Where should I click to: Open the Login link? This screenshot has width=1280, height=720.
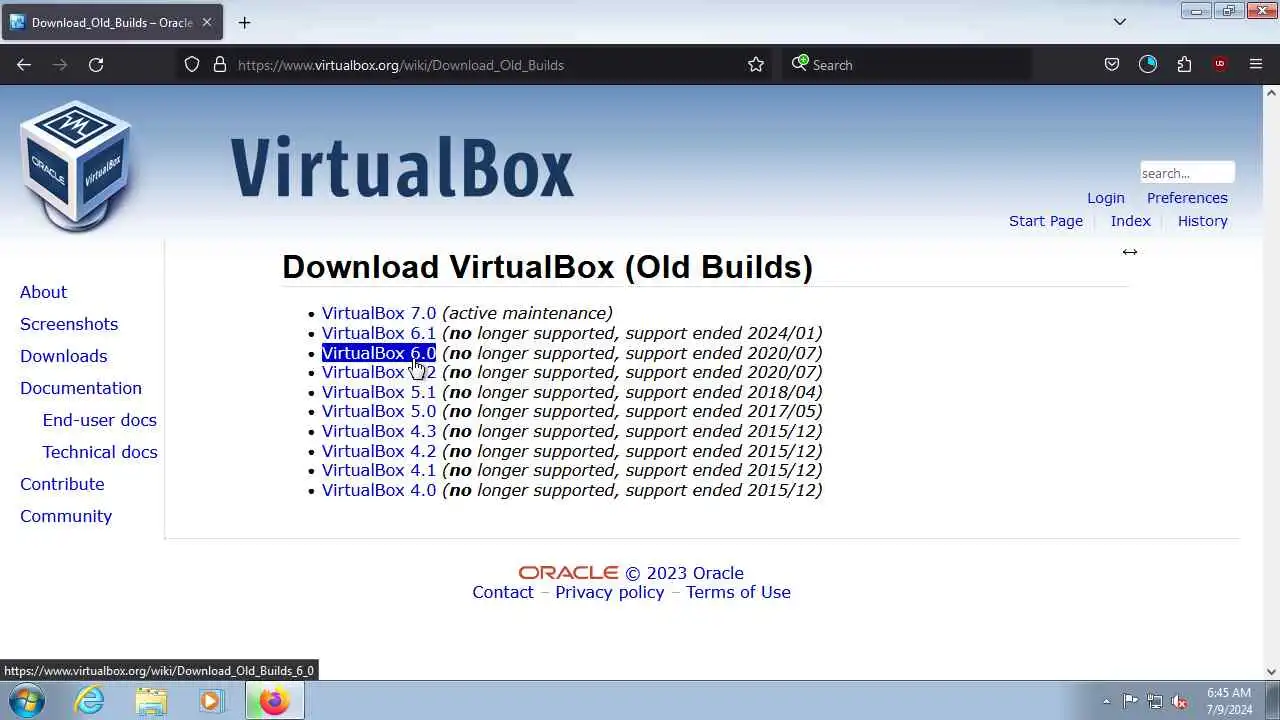1106,198
